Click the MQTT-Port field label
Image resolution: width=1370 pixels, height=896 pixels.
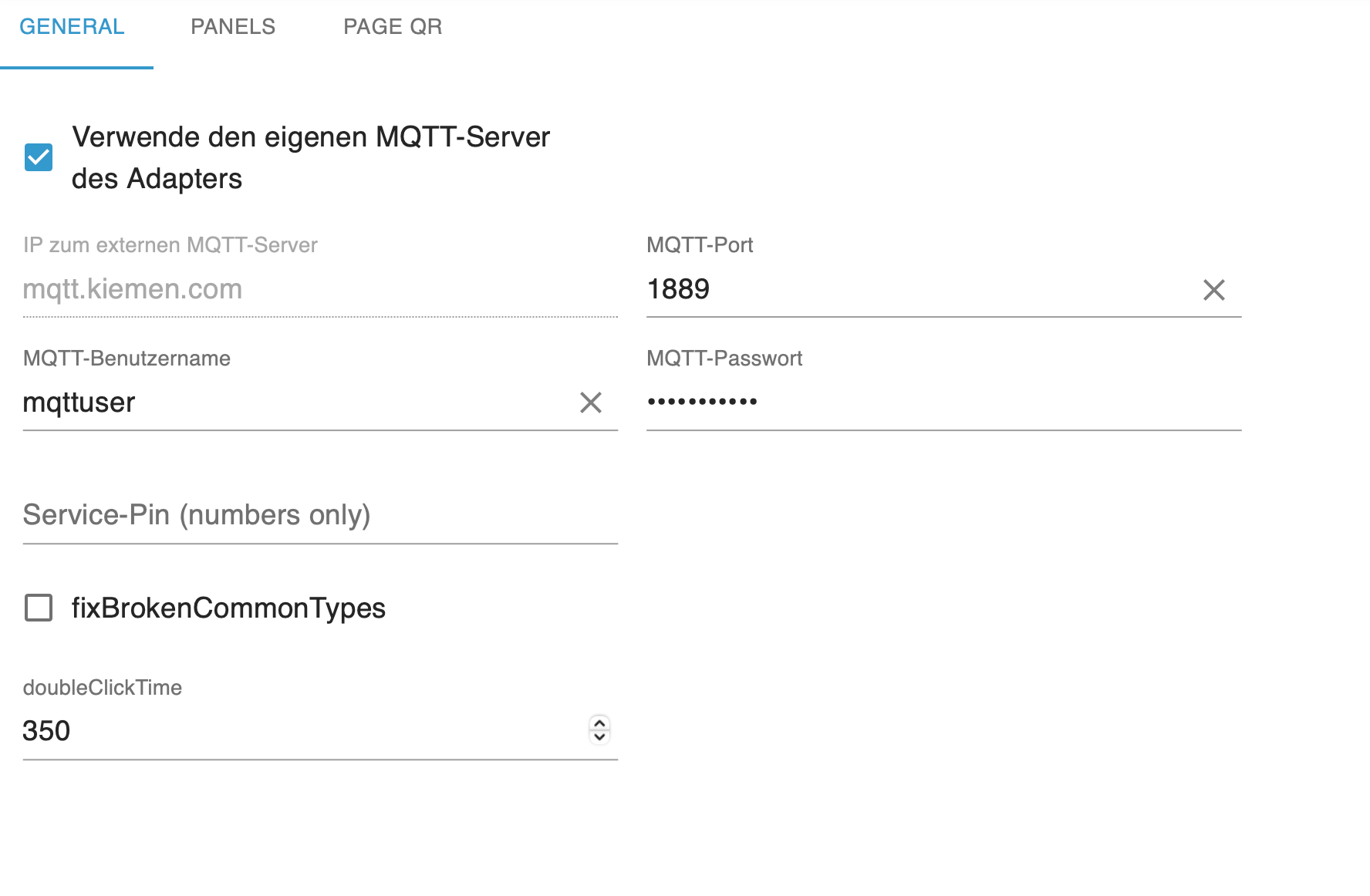tap(700, 245)
